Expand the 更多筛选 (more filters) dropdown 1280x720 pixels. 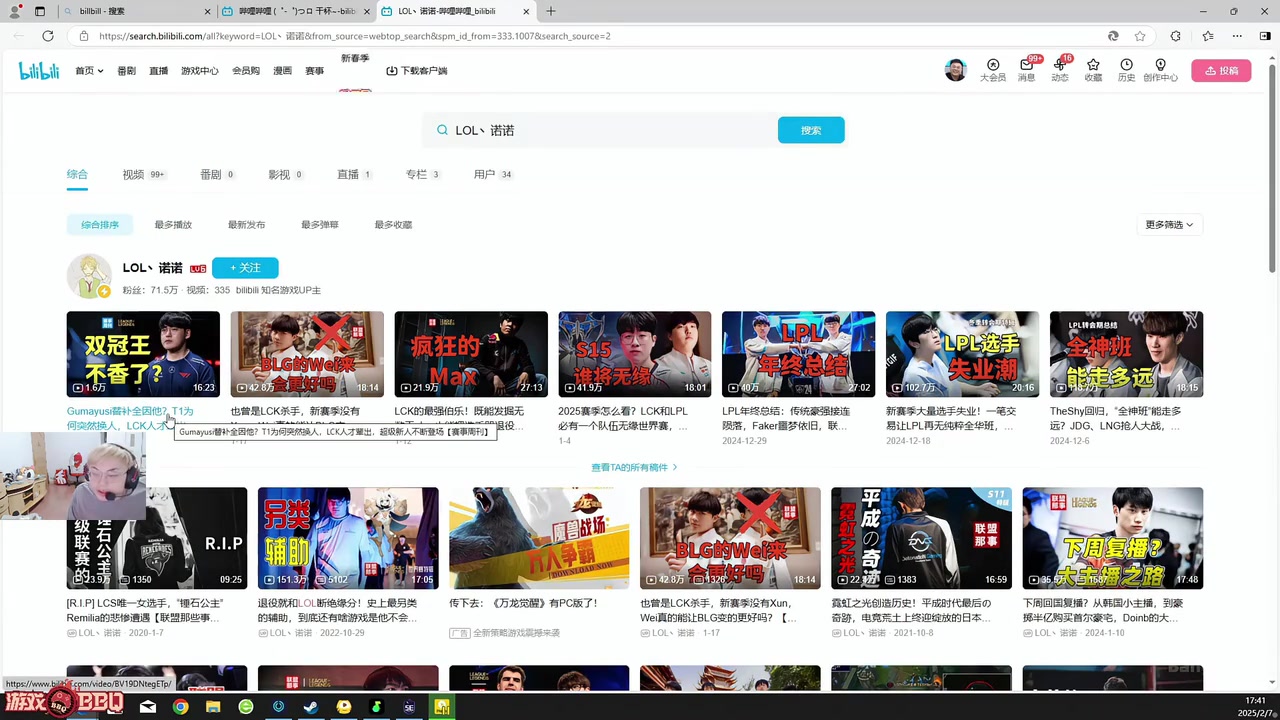coord(1168,224)
